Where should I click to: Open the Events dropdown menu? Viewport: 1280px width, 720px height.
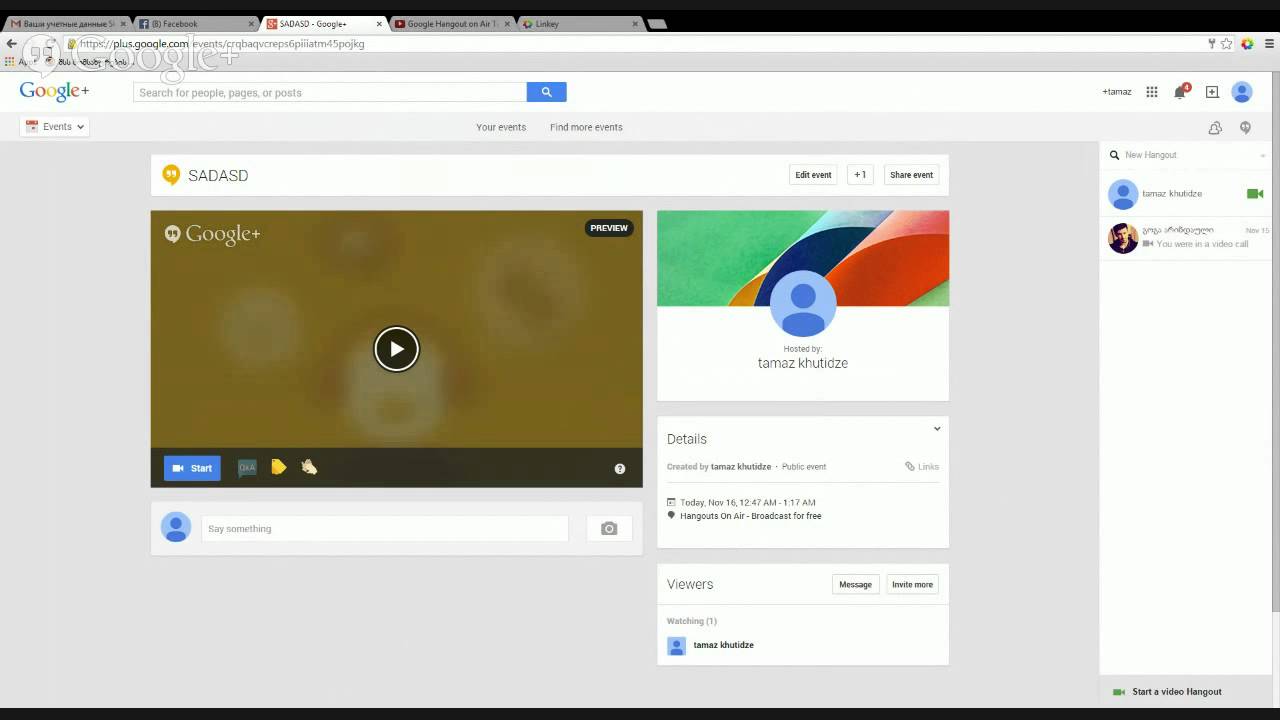(55, 127)
